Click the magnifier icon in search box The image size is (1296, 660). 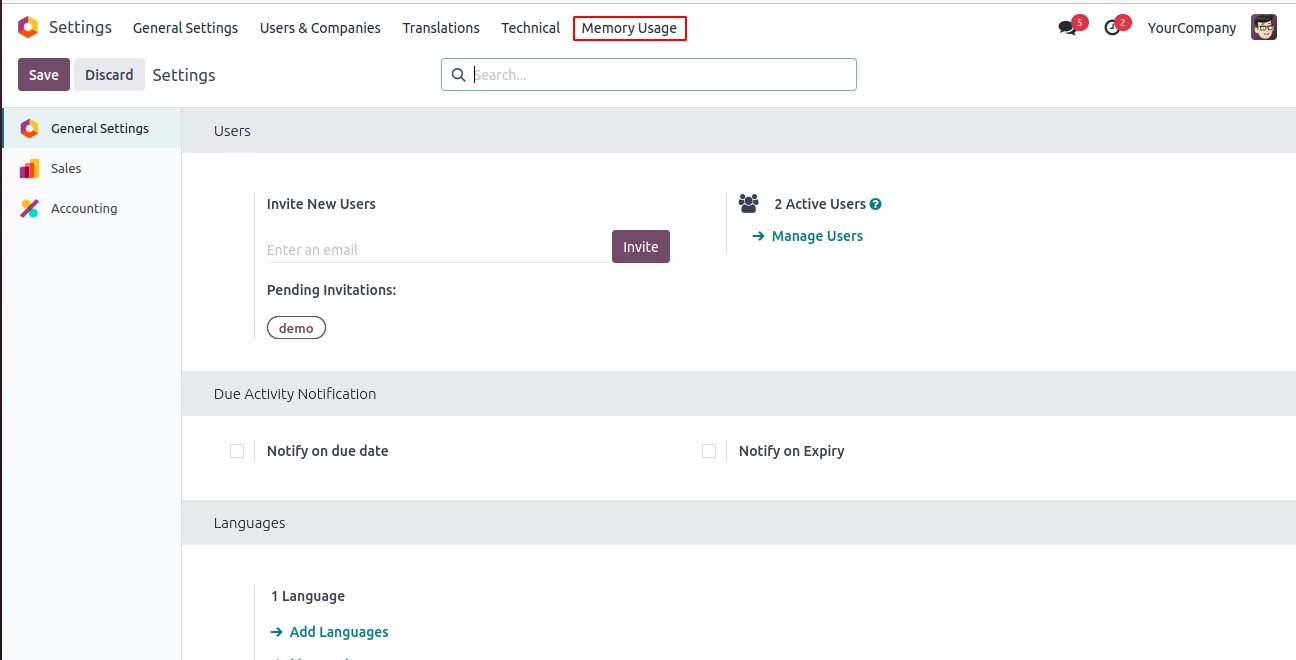coord(459,75)
